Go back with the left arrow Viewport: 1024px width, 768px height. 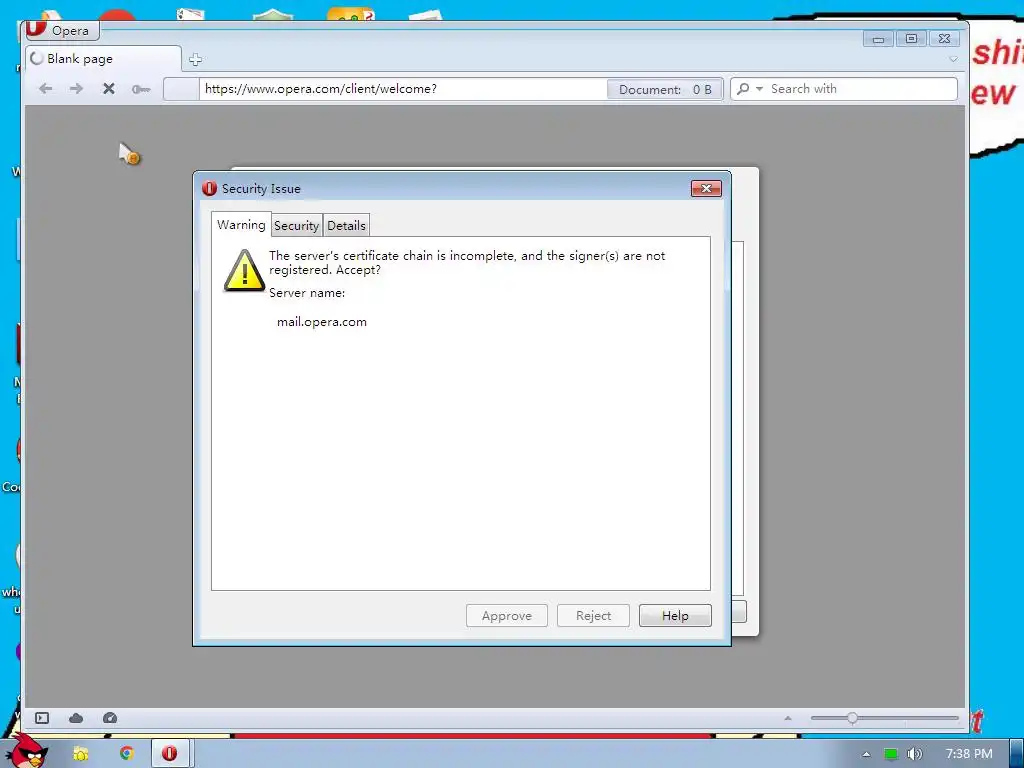[45, 88]
